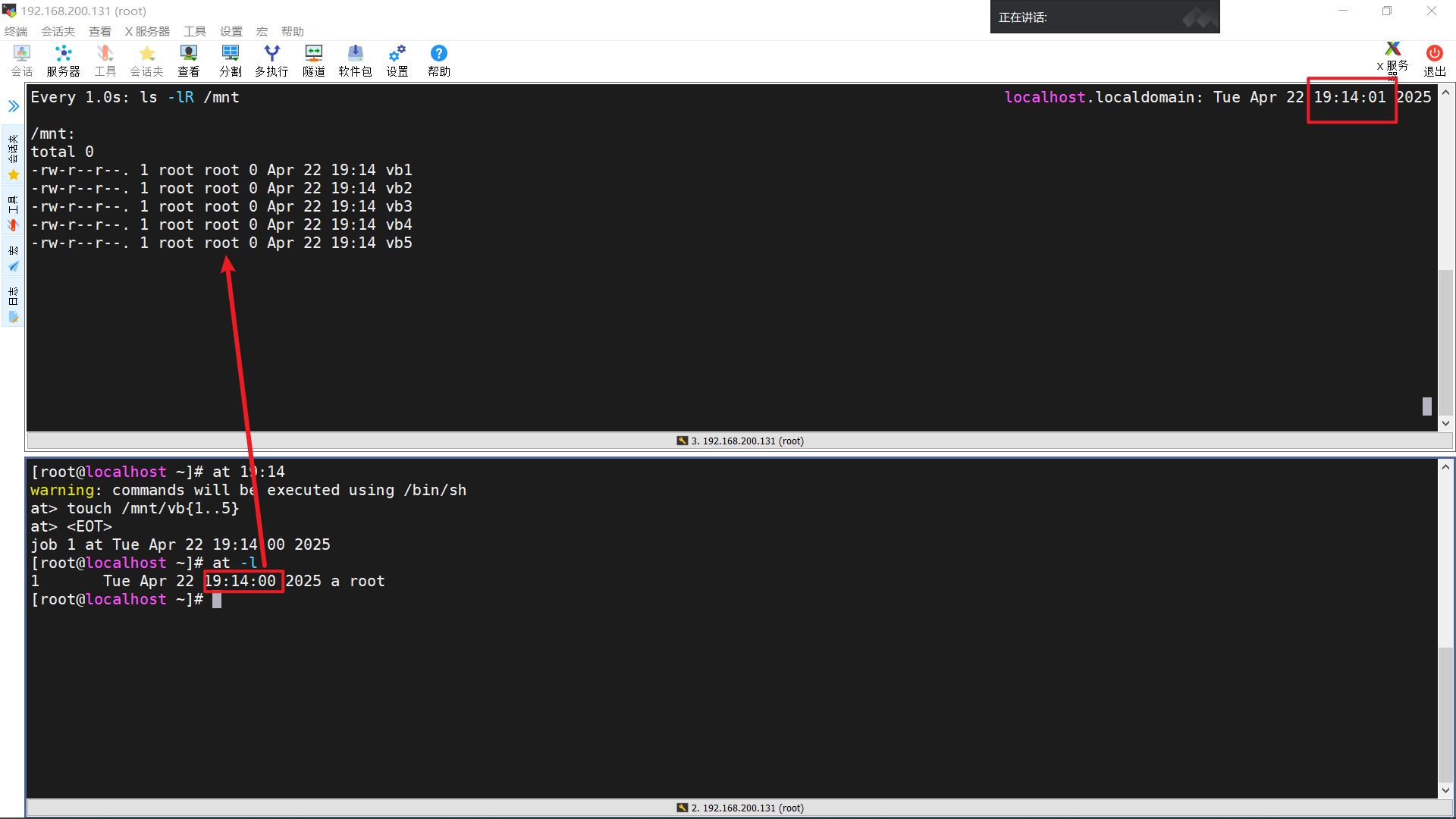This screenshot has width=1456, height=819.
Task: Expand the sidebar with the double-chevron arrow
Action: point(13,106)
